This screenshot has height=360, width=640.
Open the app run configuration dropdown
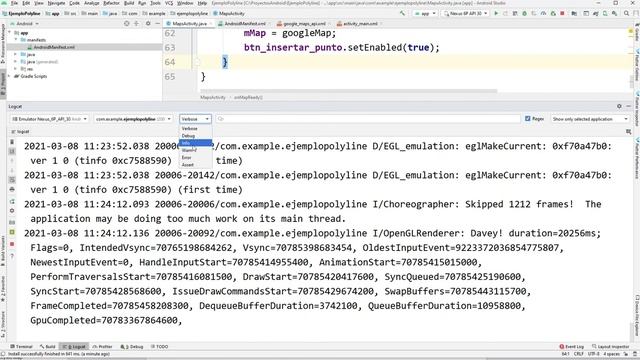coord(425,13)
